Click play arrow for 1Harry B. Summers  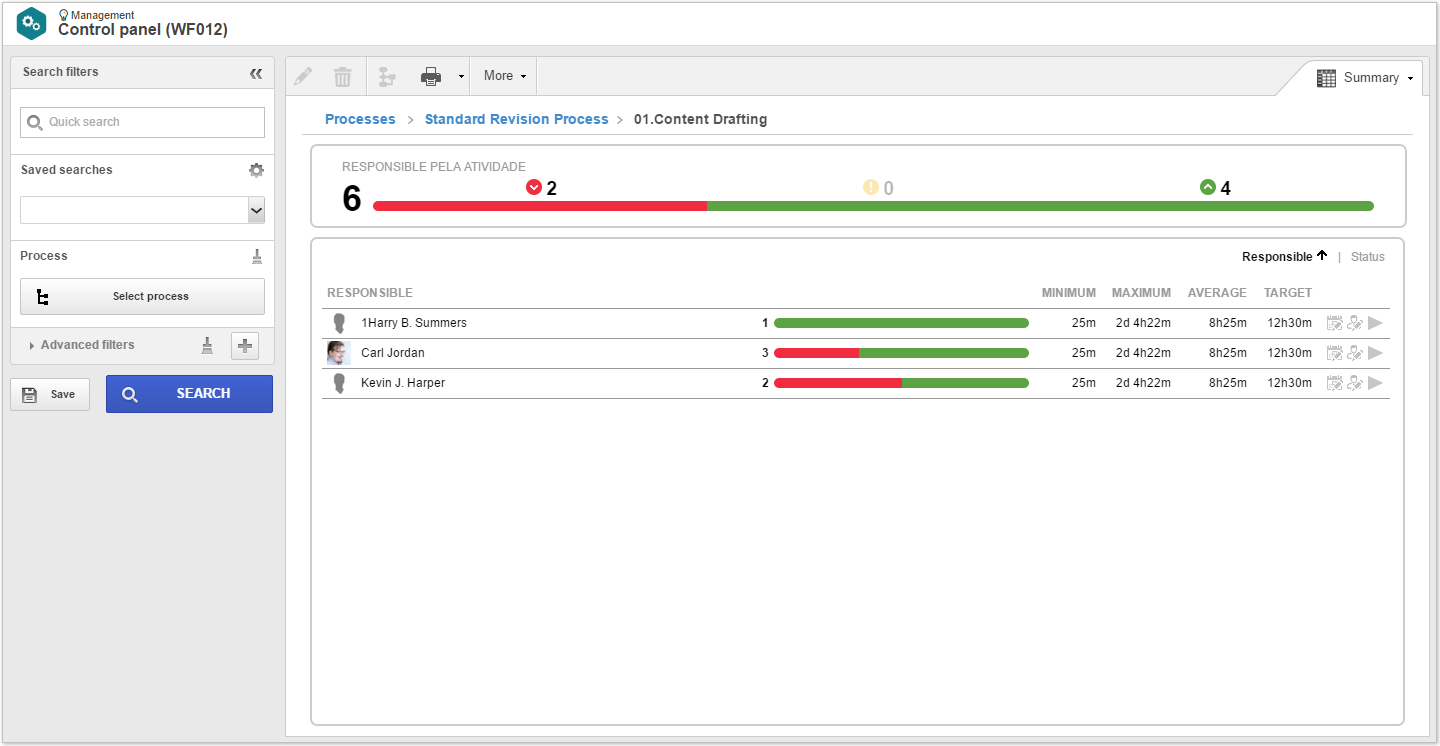tap(1376, 323)
